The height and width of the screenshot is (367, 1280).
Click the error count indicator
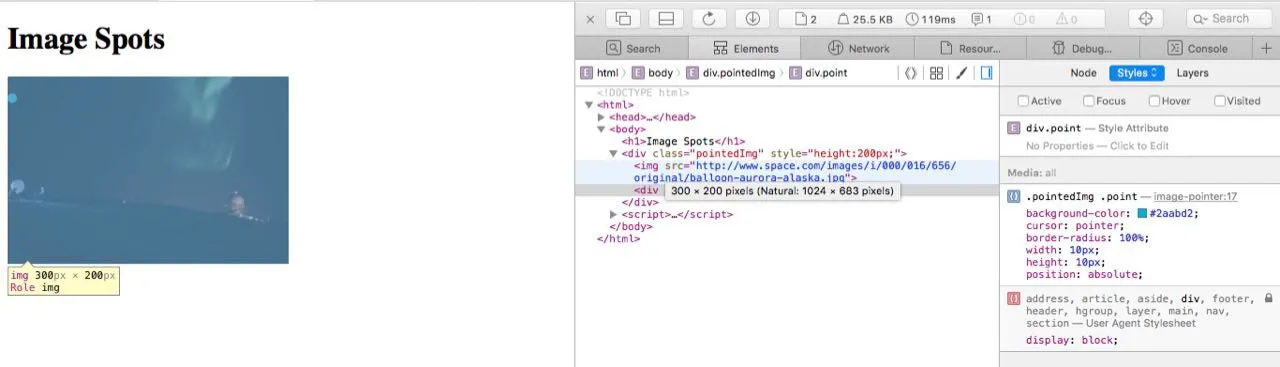click(1023, 19)
